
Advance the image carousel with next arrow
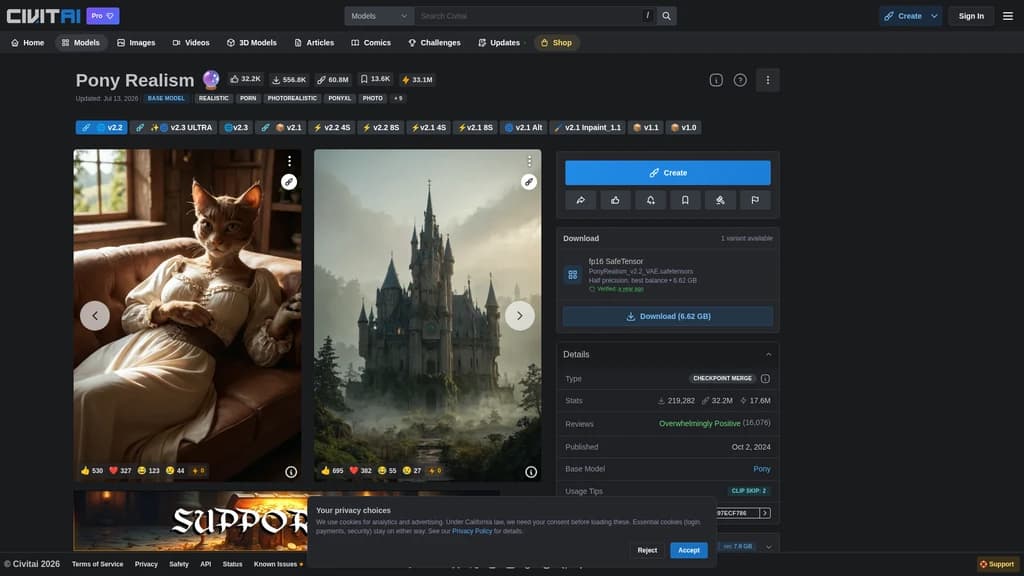click(519, 315)
